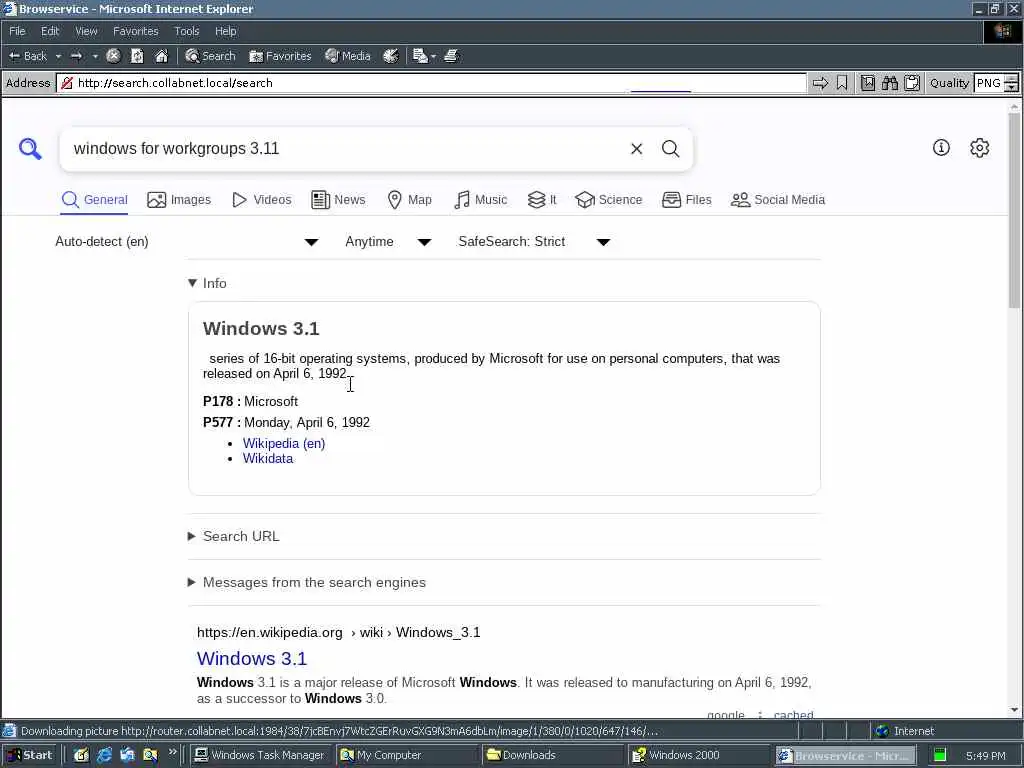Click the blue search logo icon
1024x768 pixels.
click(x=30, y=149)
